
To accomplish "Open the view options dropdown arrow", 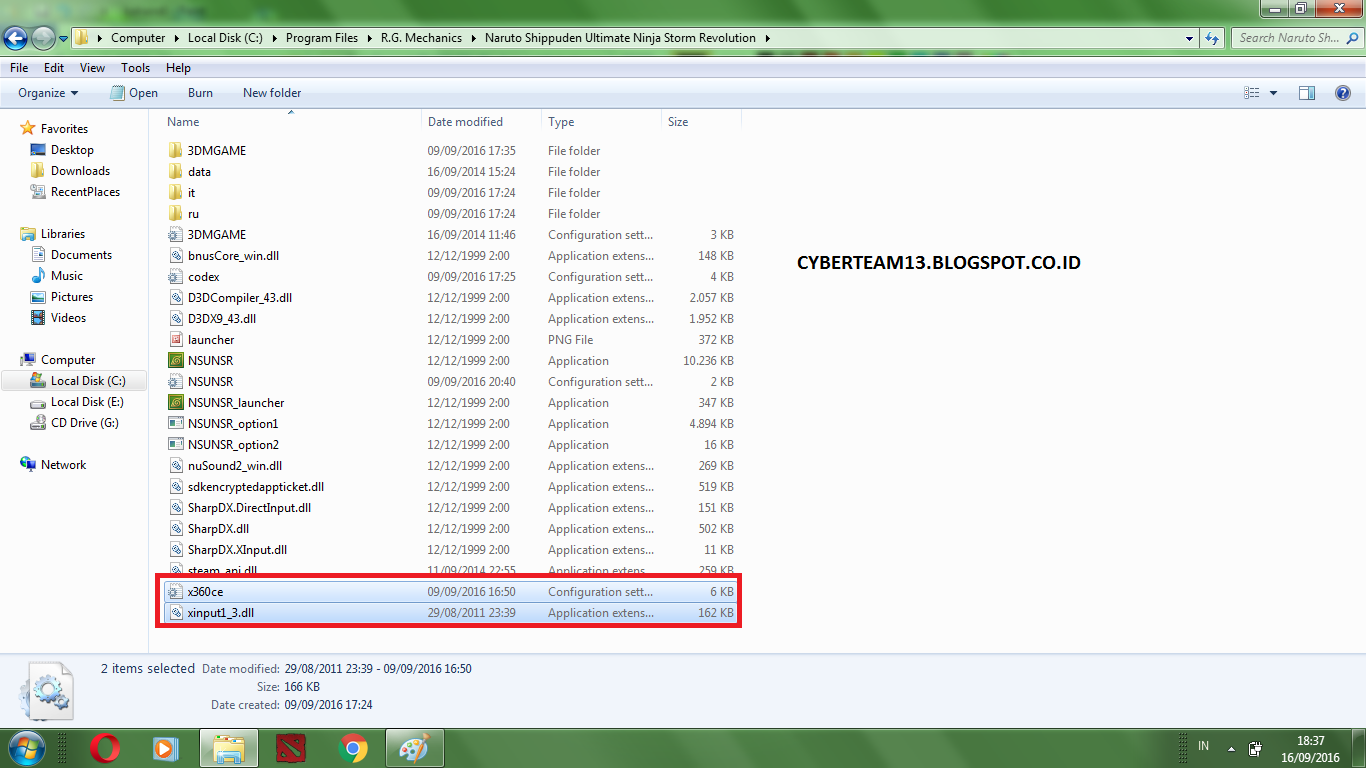I will 1273,93.
